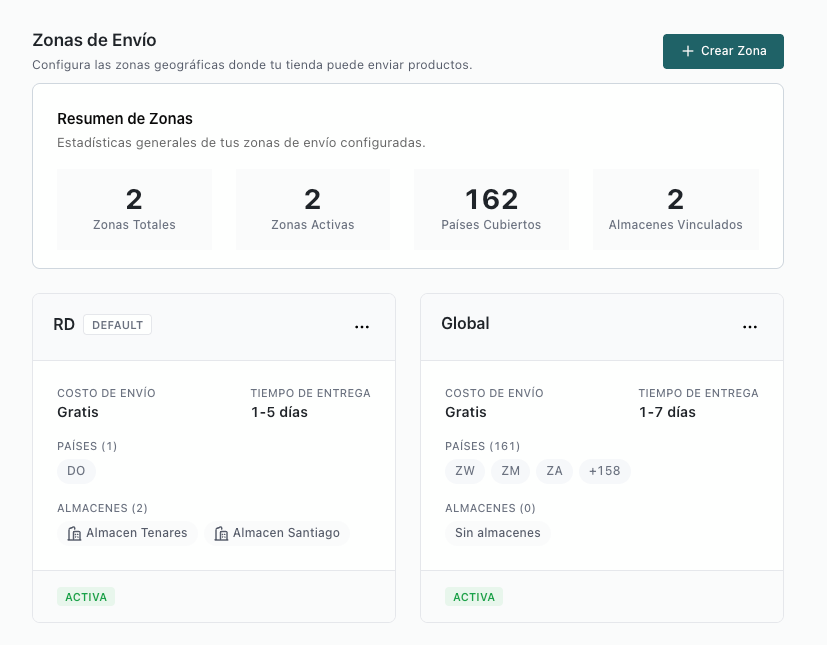Click the ZM country badge

[511, 471]
